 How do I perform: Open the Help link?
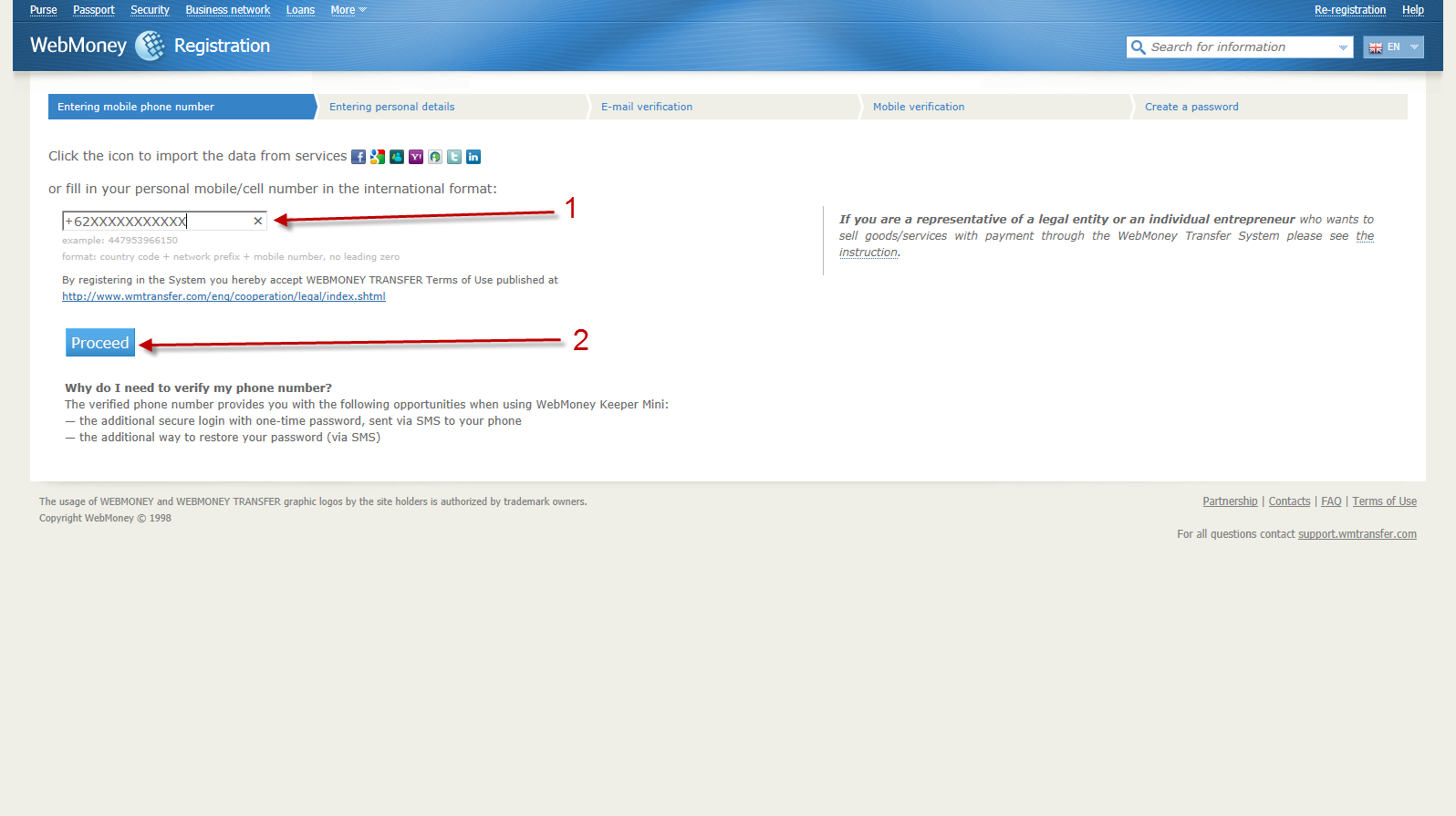[x=1413, y=10]
